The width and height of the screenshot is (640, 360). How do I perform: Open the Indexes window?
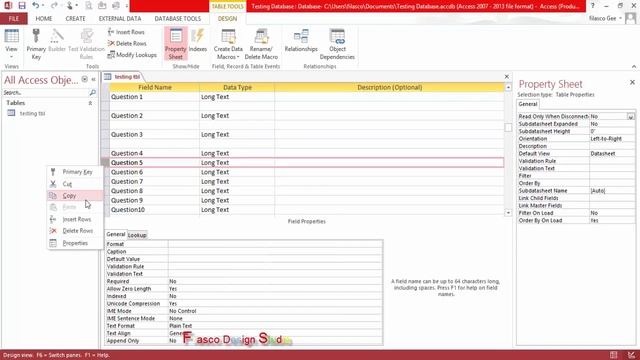198,41
